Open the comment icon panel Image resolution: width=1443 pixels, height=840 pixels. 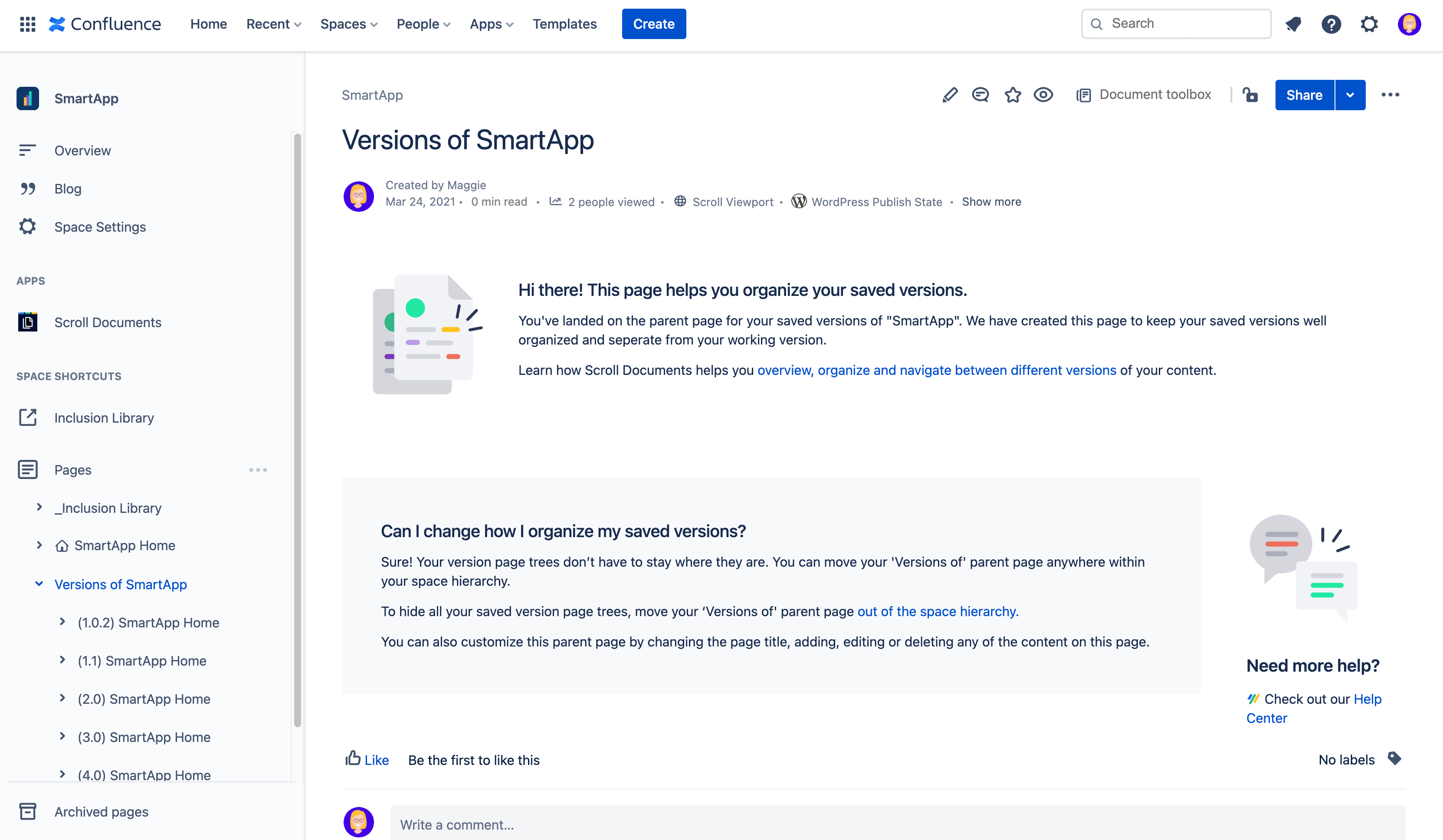click(x=981, y=95)
